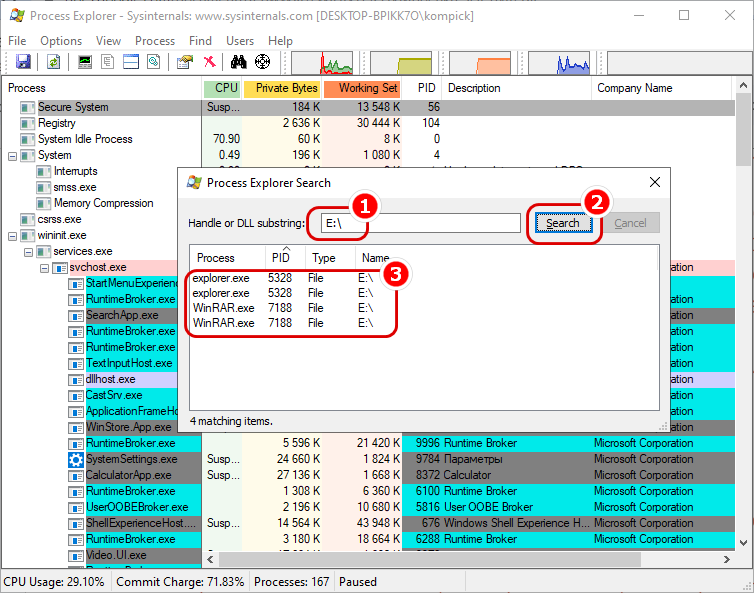Viewport: 754px width, 593px height.
Task: Open the Find menu
Action: pyautogui.click(x=200, y=41)
